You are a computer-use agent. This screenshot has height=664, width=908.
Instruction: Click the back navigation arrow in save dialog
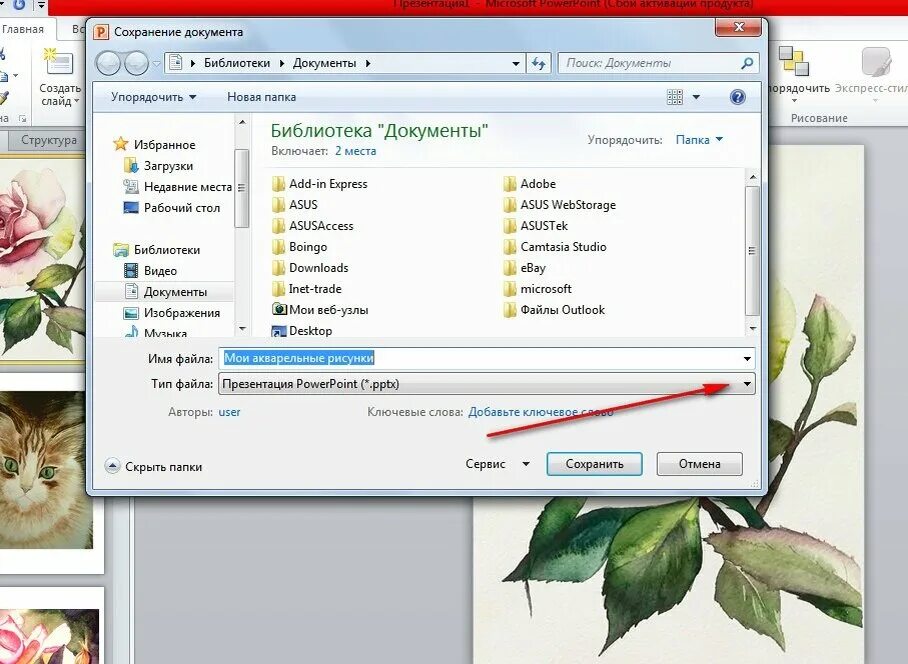pos(108,63)
